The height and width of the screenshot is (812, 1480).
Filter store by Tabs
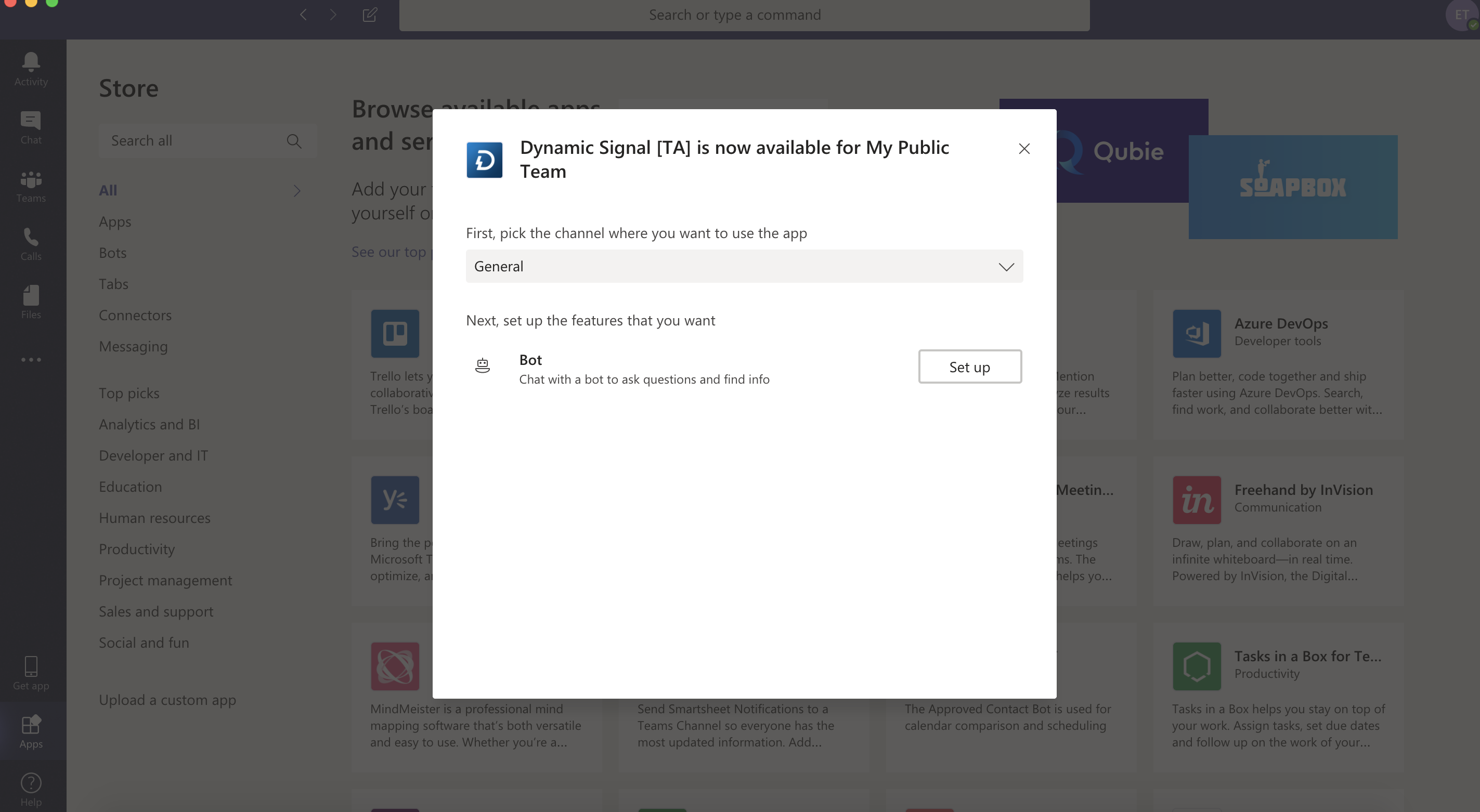click(x=114, y=284)
